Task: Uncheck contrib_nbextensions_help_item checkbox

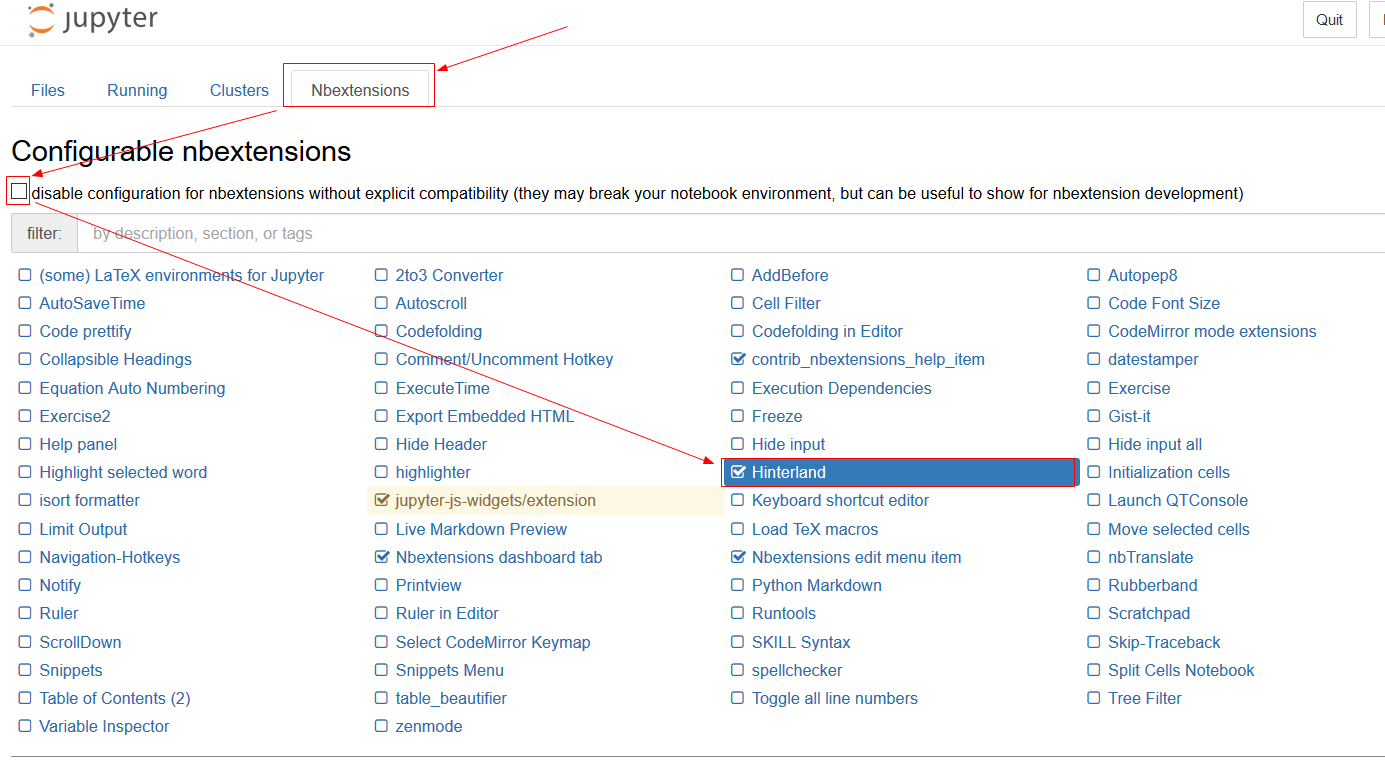Action: pyautogui.click(x=739, y=359)
